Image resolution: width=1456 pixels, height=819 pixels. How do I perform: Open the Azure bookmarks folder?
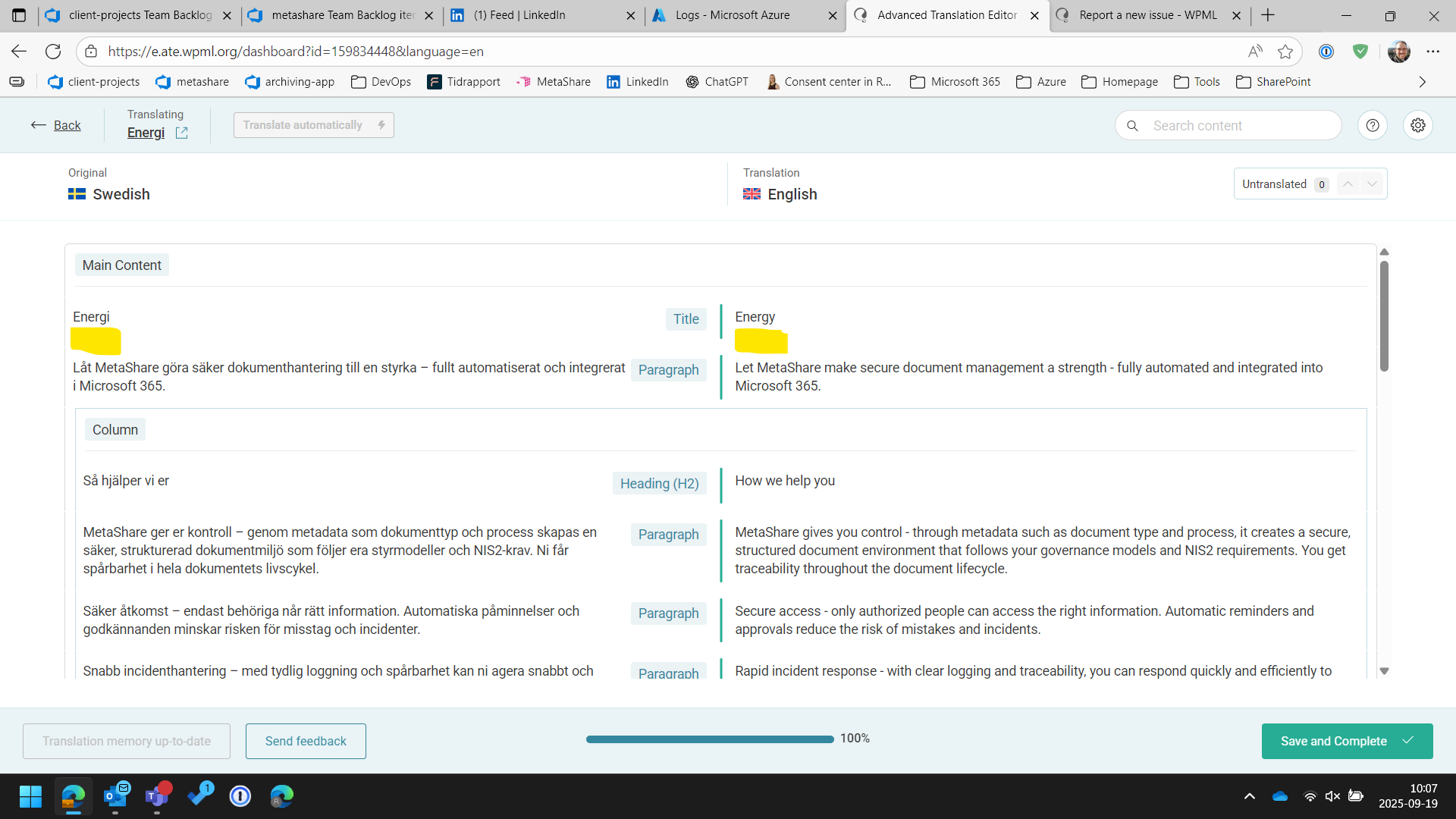(1040, 82)
